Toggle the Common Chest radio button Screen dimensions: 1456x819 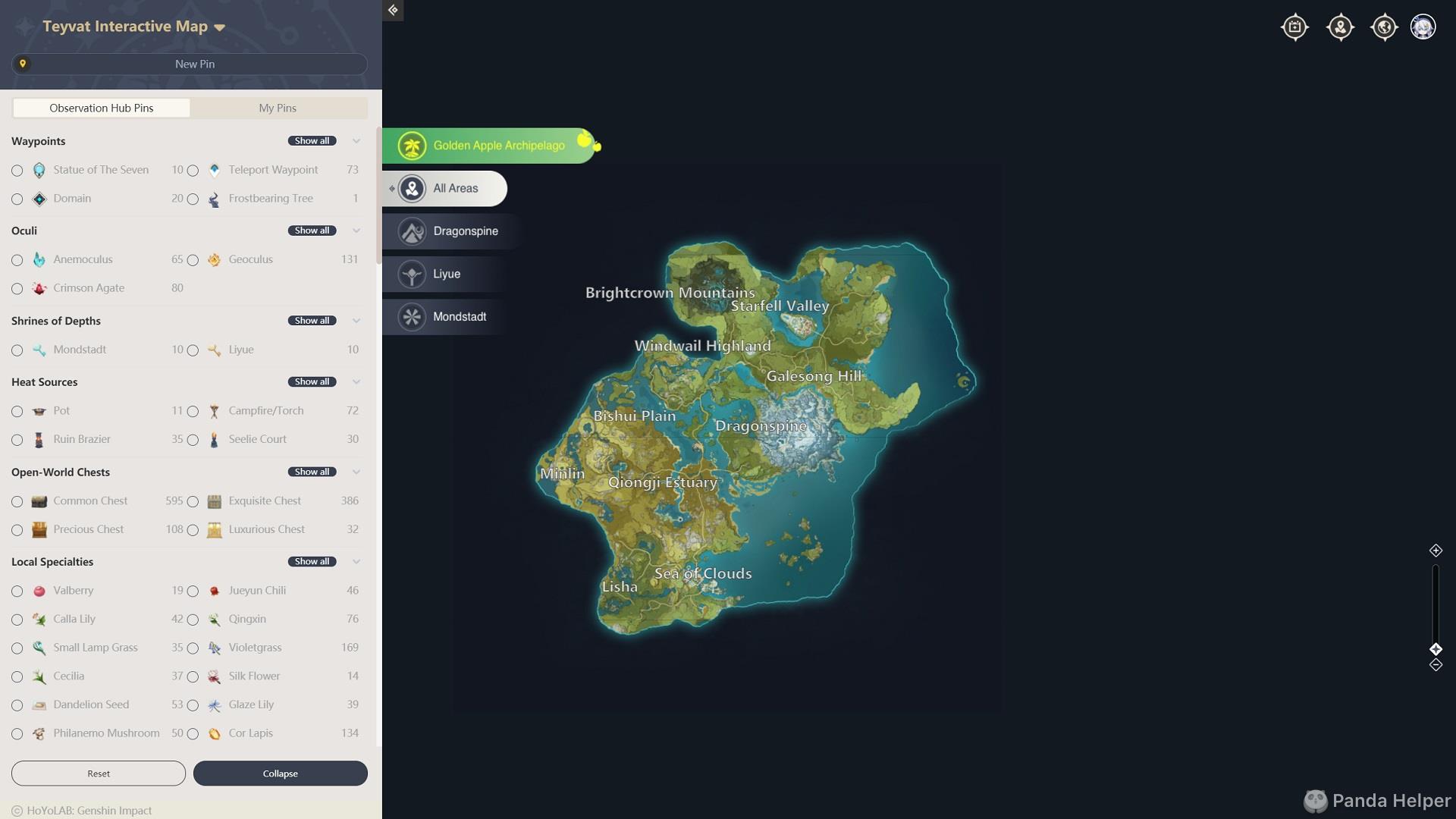[x=17, y=501]
